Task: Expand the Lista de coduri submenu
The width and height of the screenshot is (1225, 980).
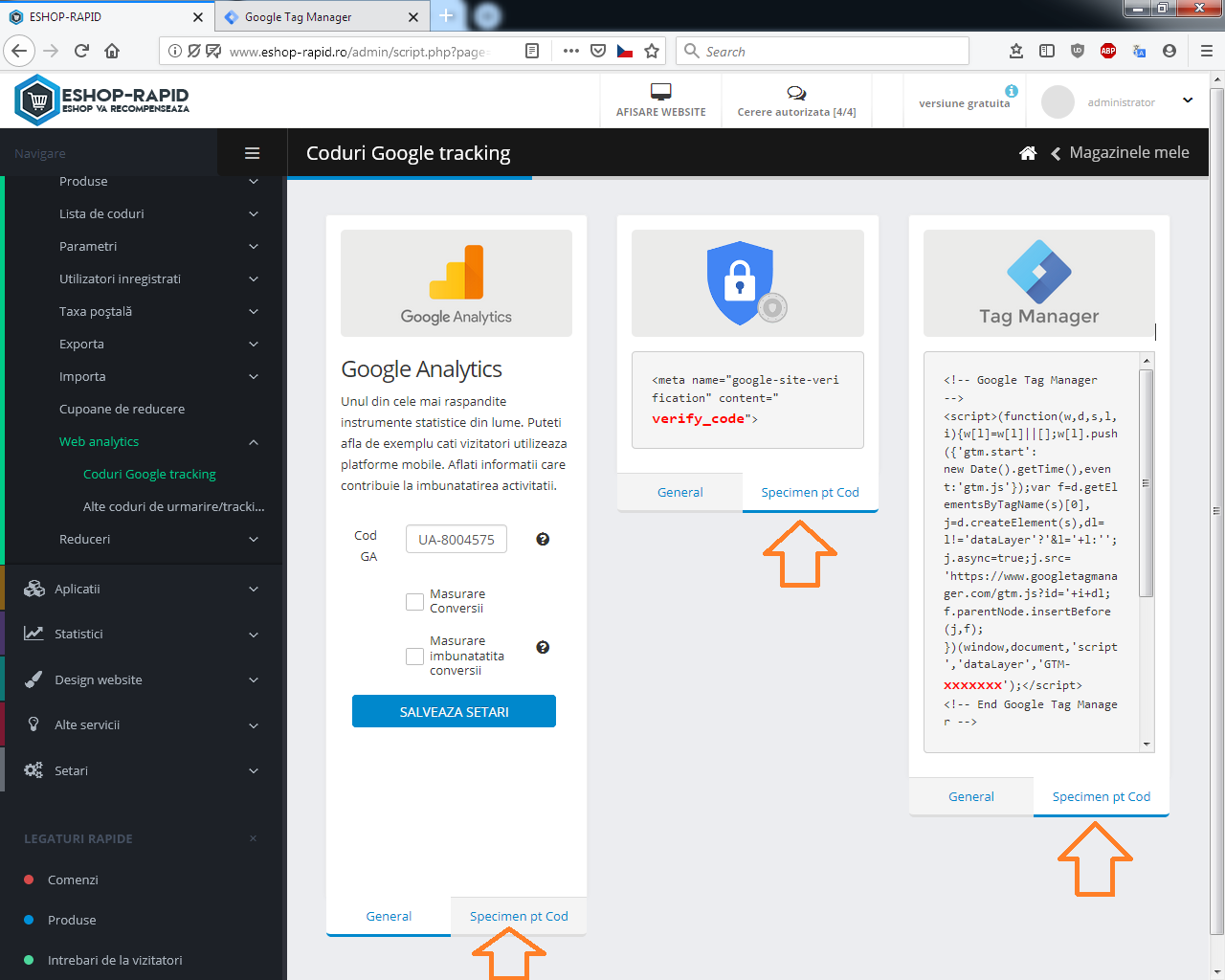Action: tap(254, 213)
